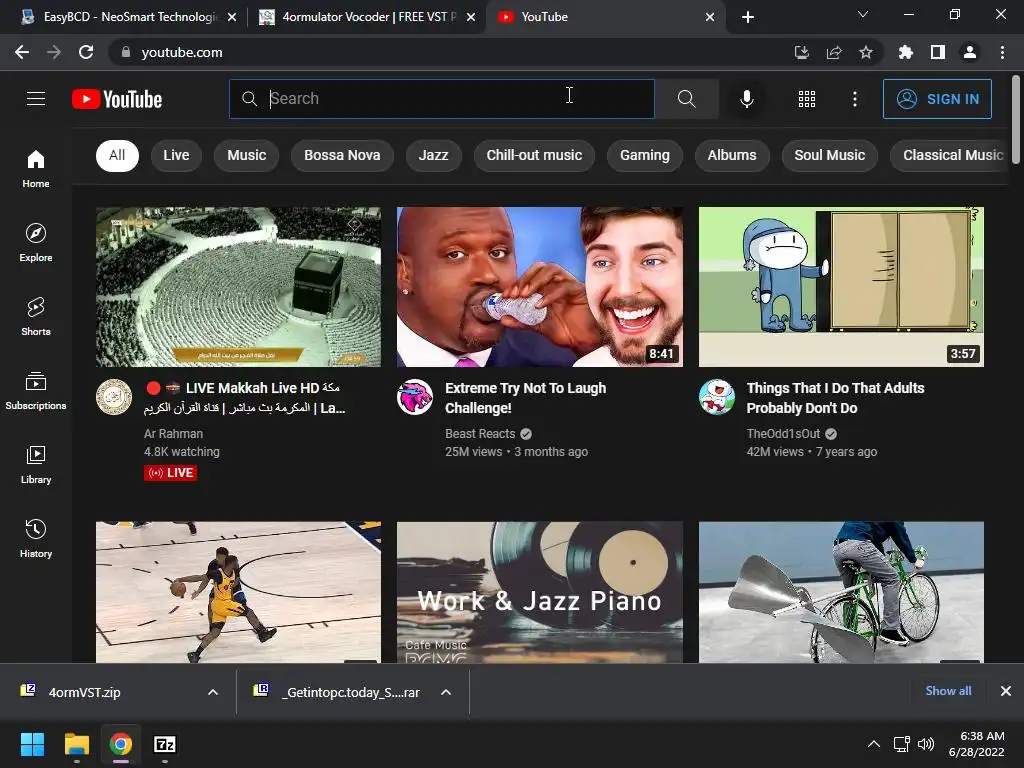This screenshot has width=1024, height=768.
Task: Open the YouTube apps grid icon
Action: click(807, 99)
